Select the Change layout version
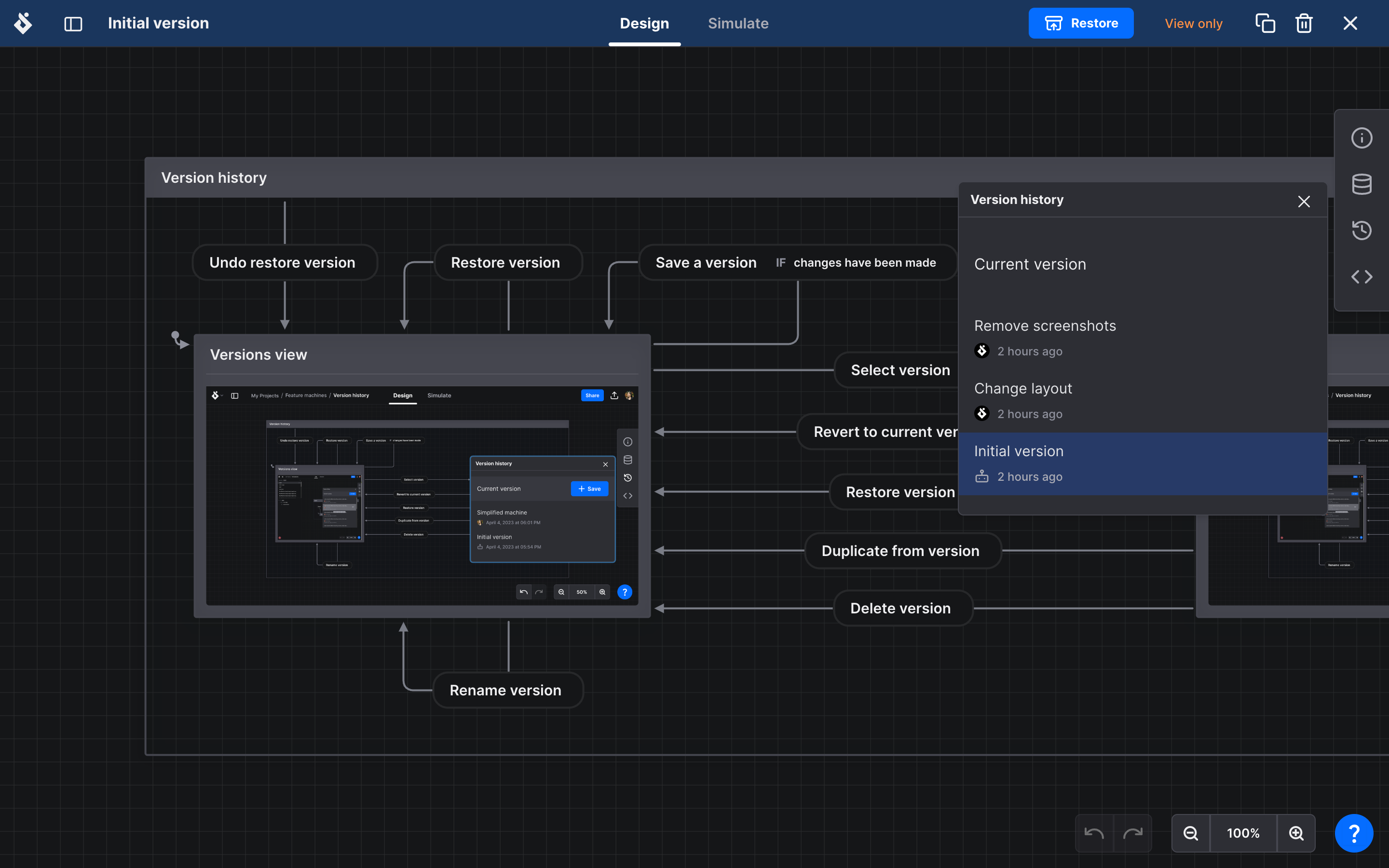 coord(1142,401)
